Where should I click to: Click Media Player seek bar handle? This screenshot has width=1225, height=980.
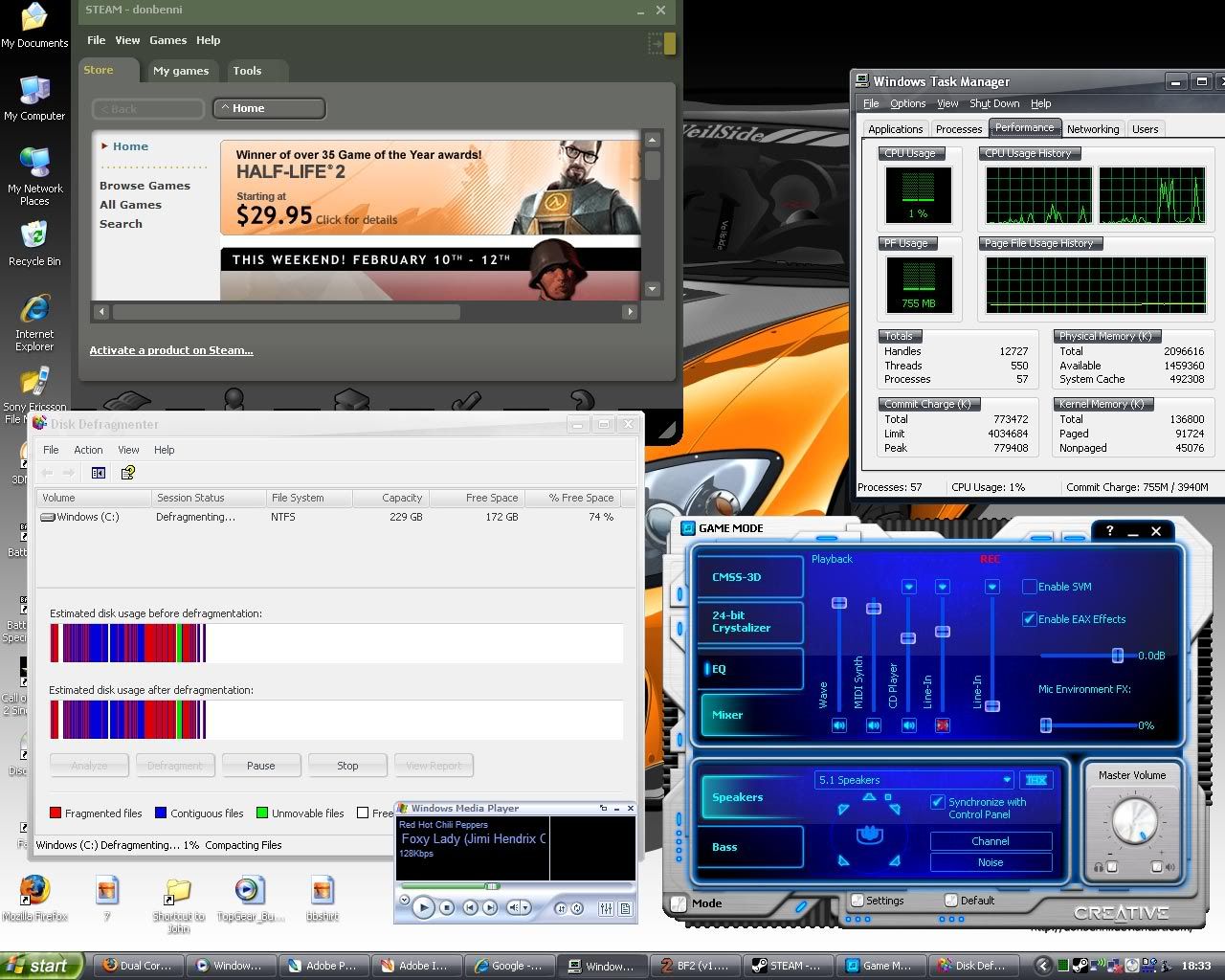[492, 886]
